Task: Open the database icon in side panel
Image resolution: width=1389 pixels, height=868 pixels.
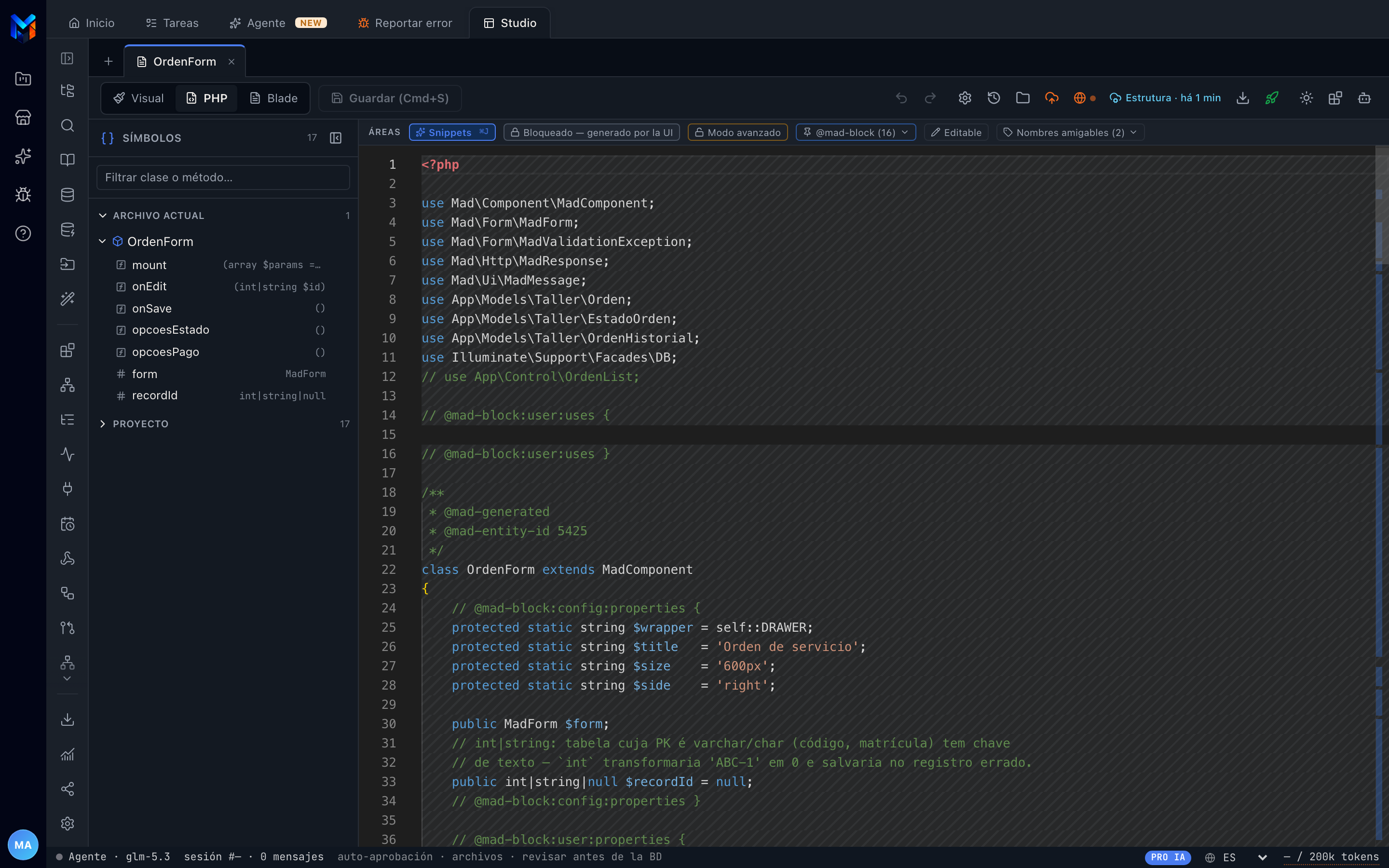Action: pos(68,195)
